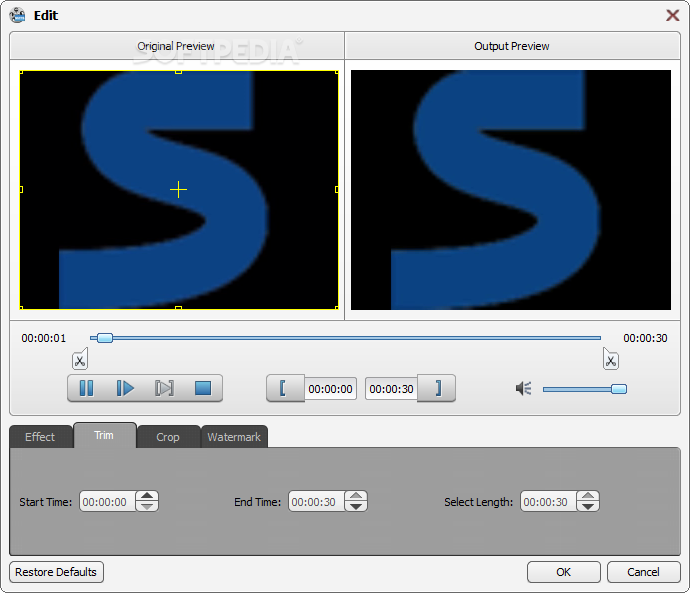Go to the Watermark tab
The height and width of the screenshot is (593, 690).
point(234,437)
